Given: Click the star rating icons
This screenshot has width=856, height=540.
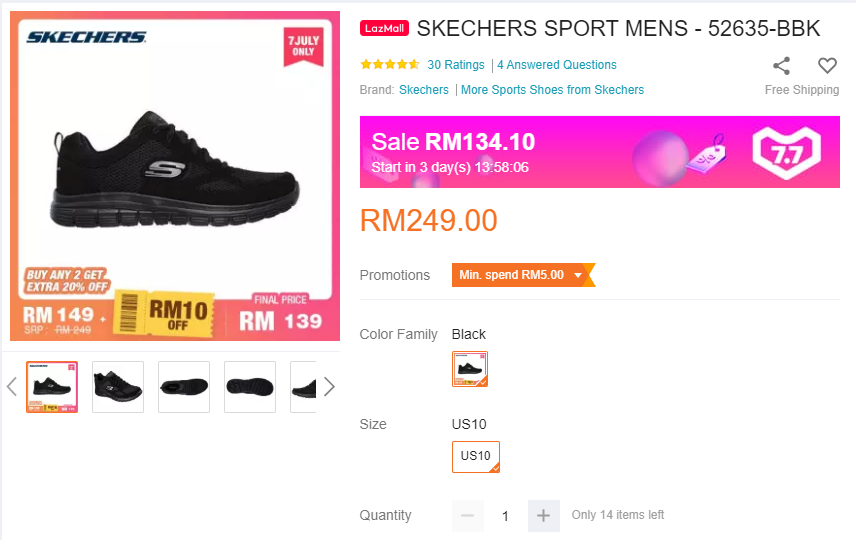Looking at the screenshot, I should click(x=389, y=65).
